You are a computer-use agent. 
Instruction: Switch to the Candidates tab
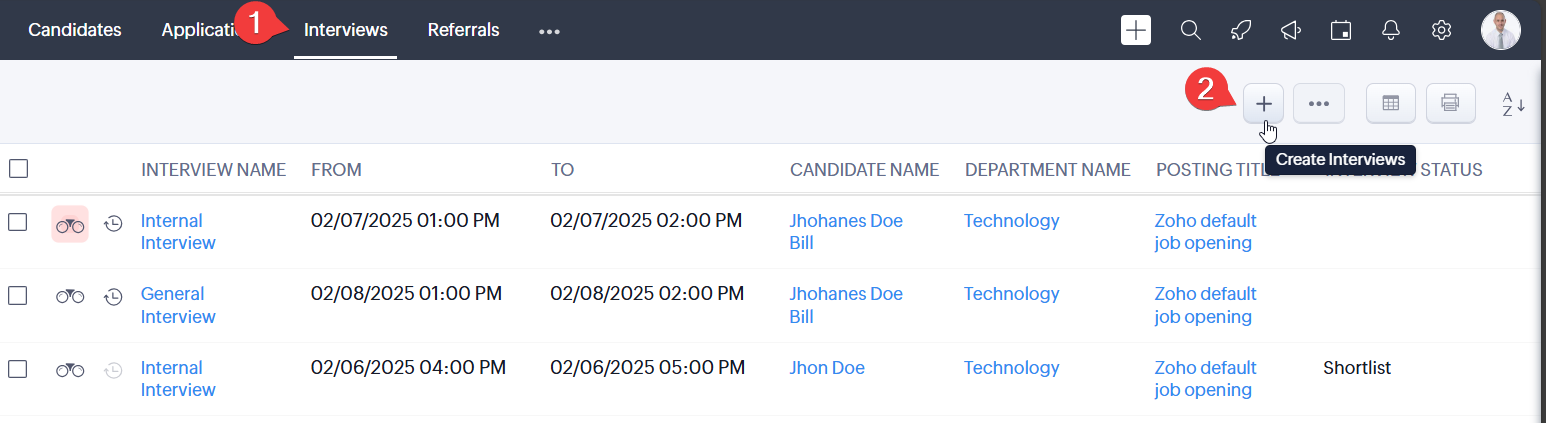(75, 30)
